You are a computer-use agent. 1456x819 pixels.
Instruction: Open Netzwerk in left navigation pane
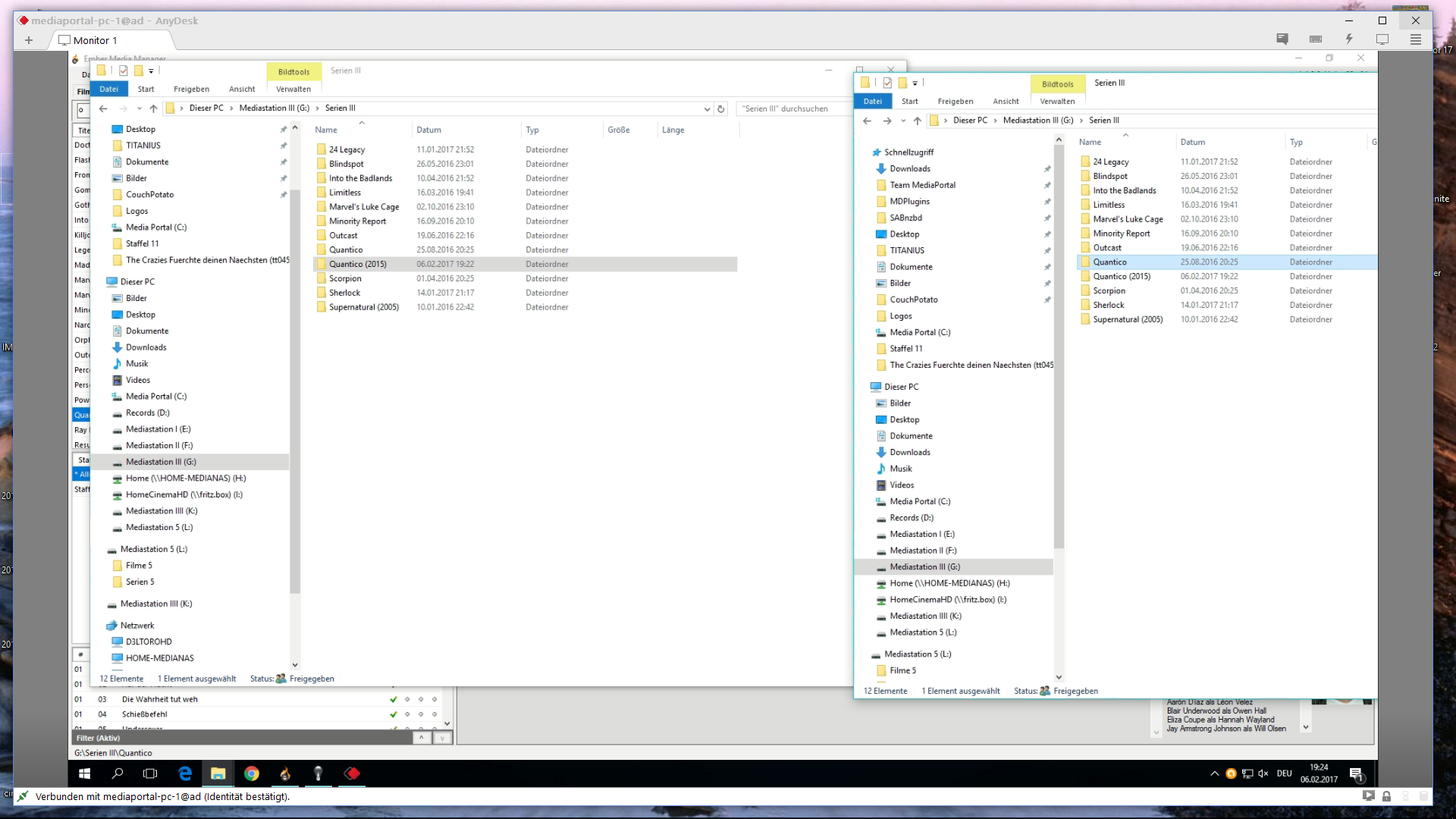pyautogui.click(x=136, y=626)
